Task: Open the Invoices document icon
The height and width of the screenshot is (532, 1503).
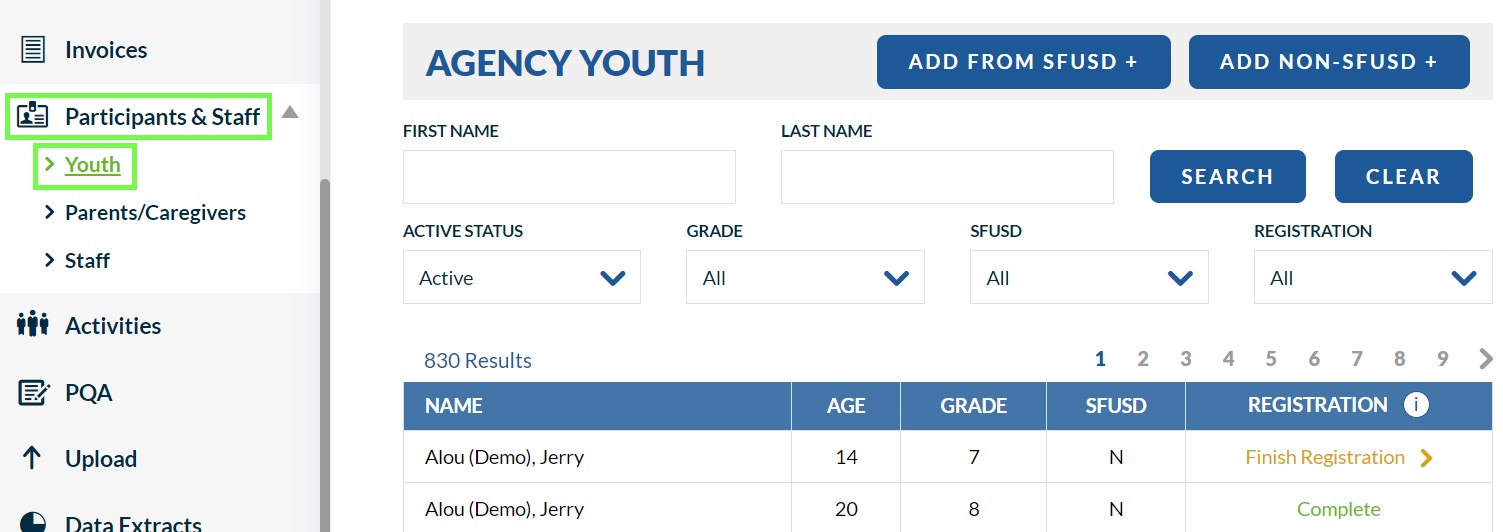Action: (x=33, y=49)
